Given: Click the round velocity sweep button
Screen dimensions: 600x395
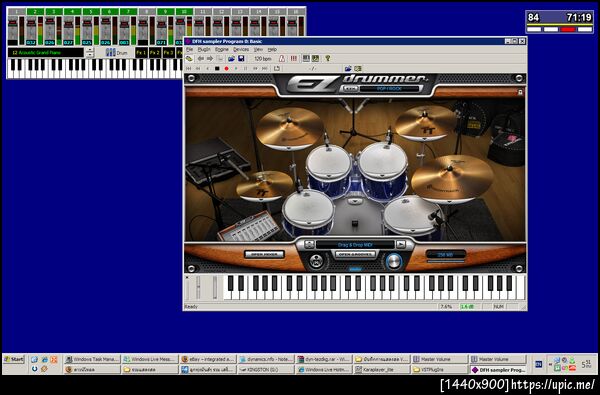Looking at the screenshot, I should tap(316, 261).
